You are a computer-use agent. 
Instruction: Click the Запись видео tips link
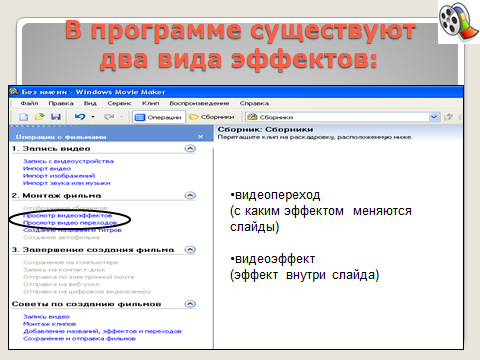(46, 317)
